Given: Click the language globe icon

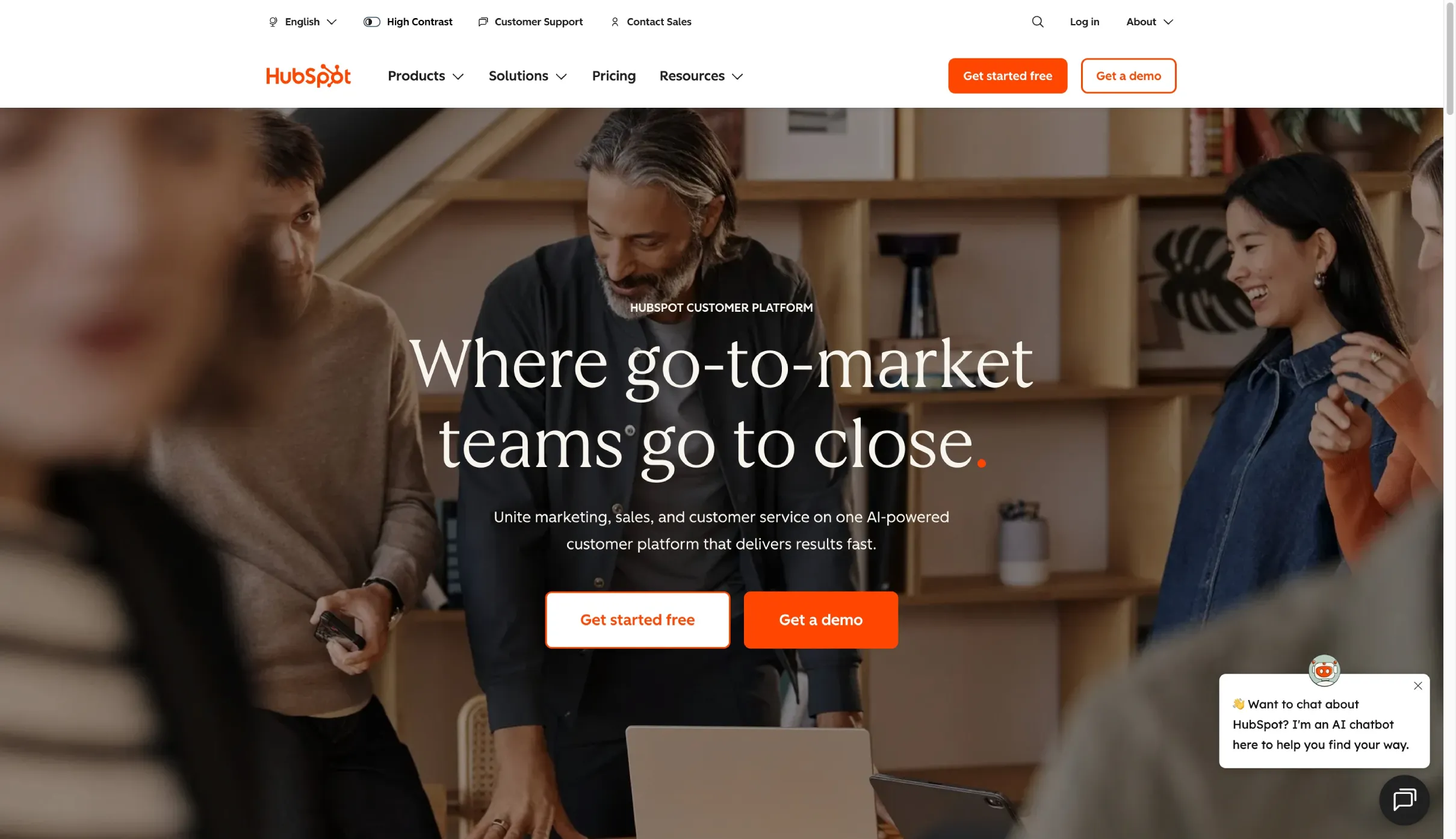Looking at the screenshot, I should [273, 22].
